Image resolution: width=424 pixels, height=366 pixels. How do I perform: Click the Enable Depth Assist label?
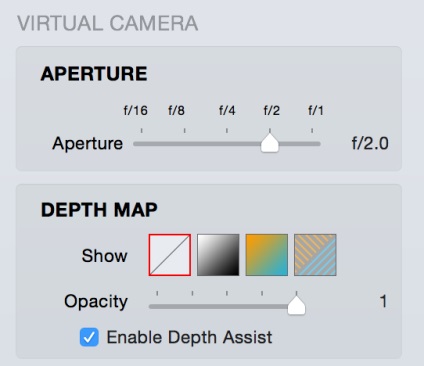(189, 337)
